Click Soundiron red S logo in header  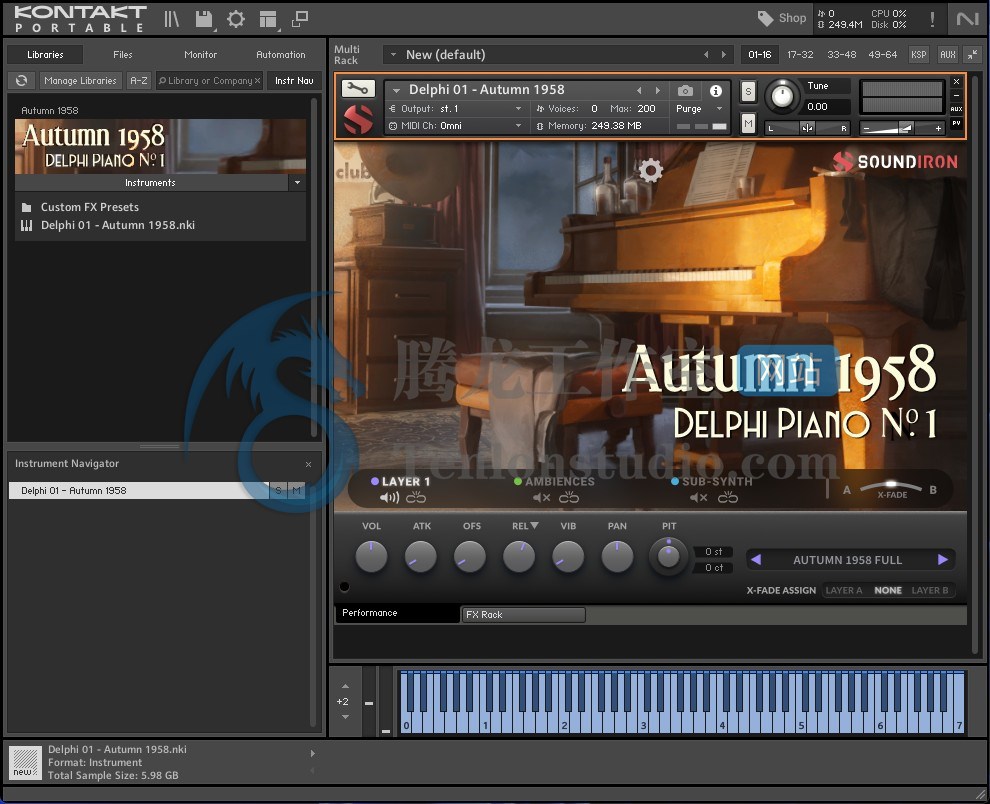point(357,118)
